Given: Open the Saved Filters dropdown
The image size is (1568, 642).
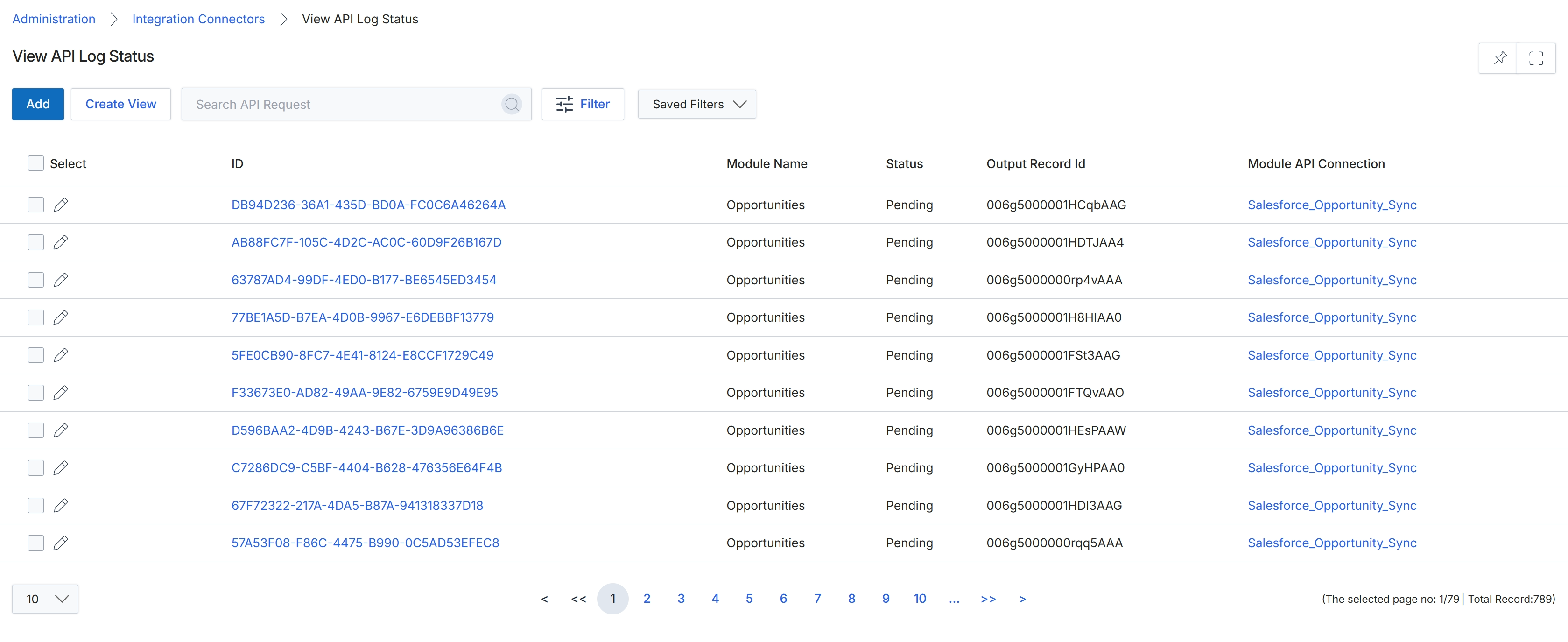Looking at the screenshot, I should [x=697, y=104].
